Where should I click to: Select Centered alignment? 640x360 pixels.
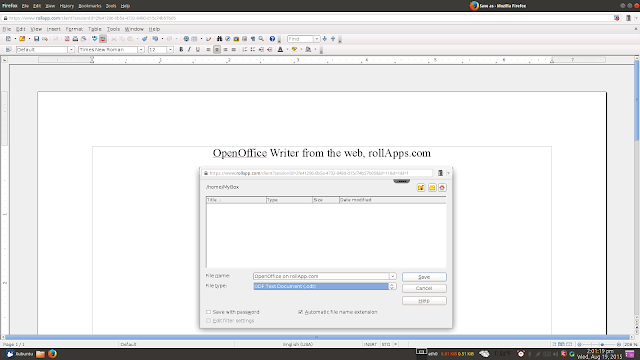(x=217, y=49)
